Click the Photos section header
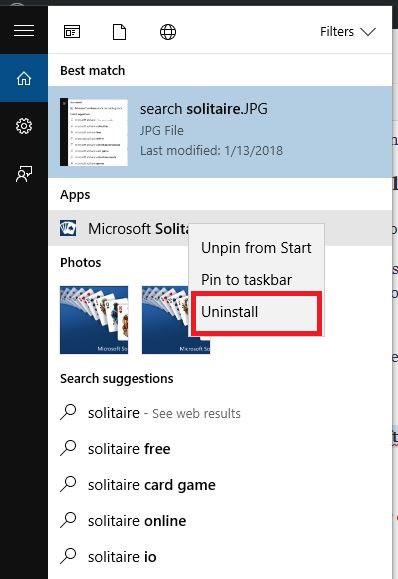 coord(80,263)
